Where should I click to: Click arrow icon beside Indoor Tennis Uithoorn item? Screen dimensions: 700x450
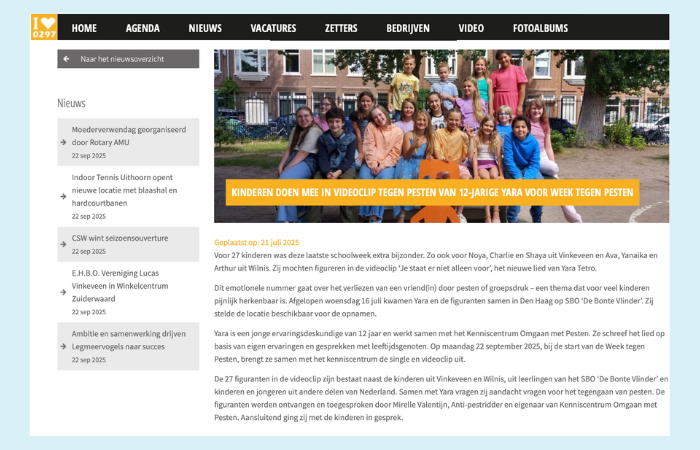coord(63,196)
